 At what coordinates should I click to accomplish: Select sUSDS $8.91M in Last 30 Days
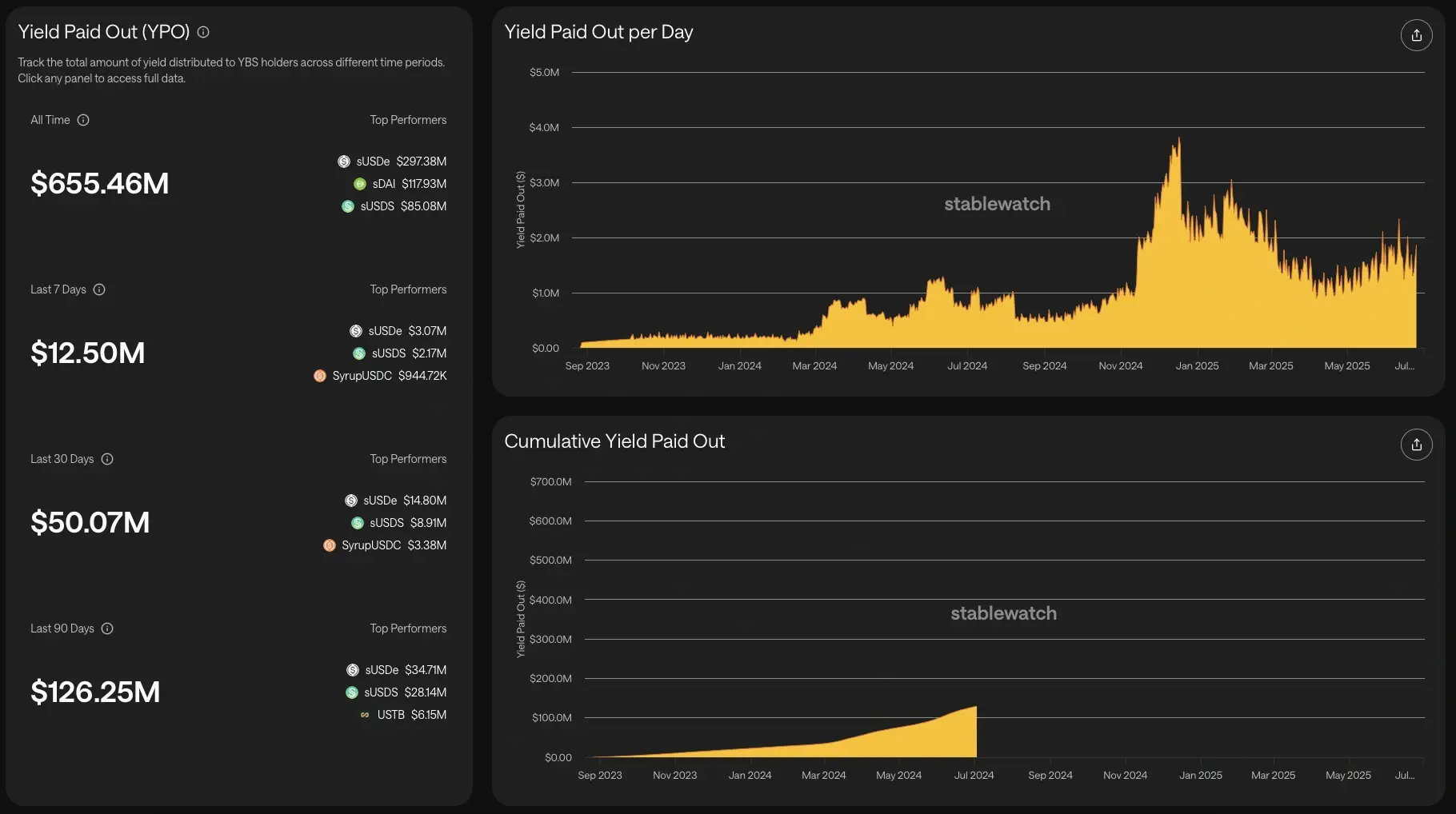(399, 523)
